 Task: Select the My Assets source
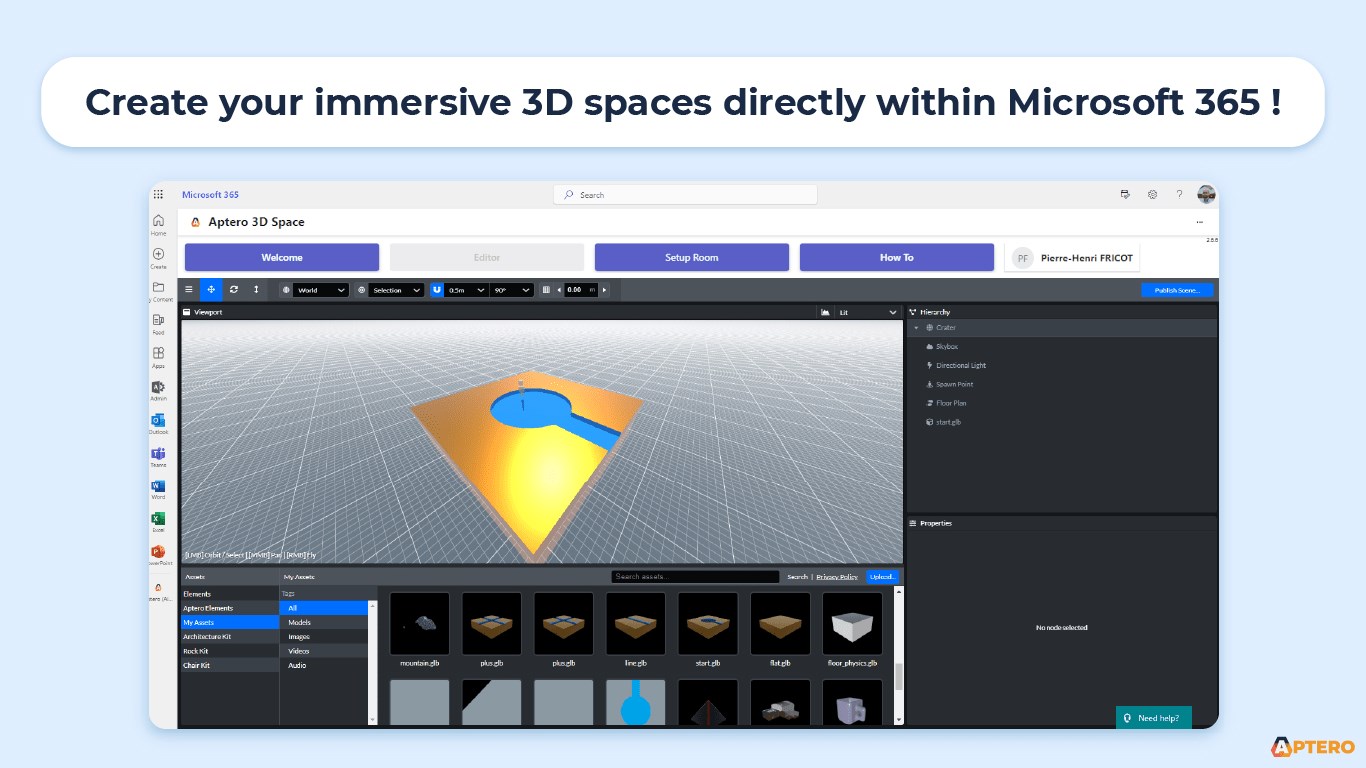point(230,622)
